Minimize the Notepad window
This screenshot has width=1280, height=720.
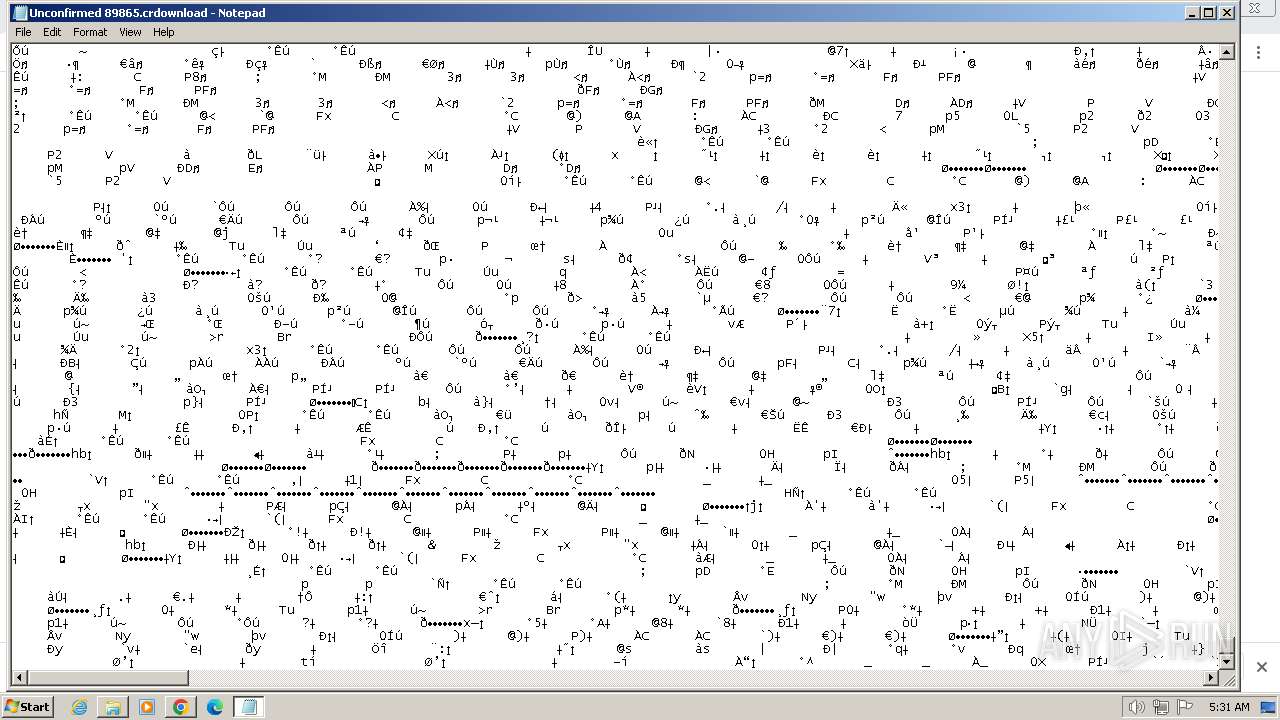[x=1192, y=13]
